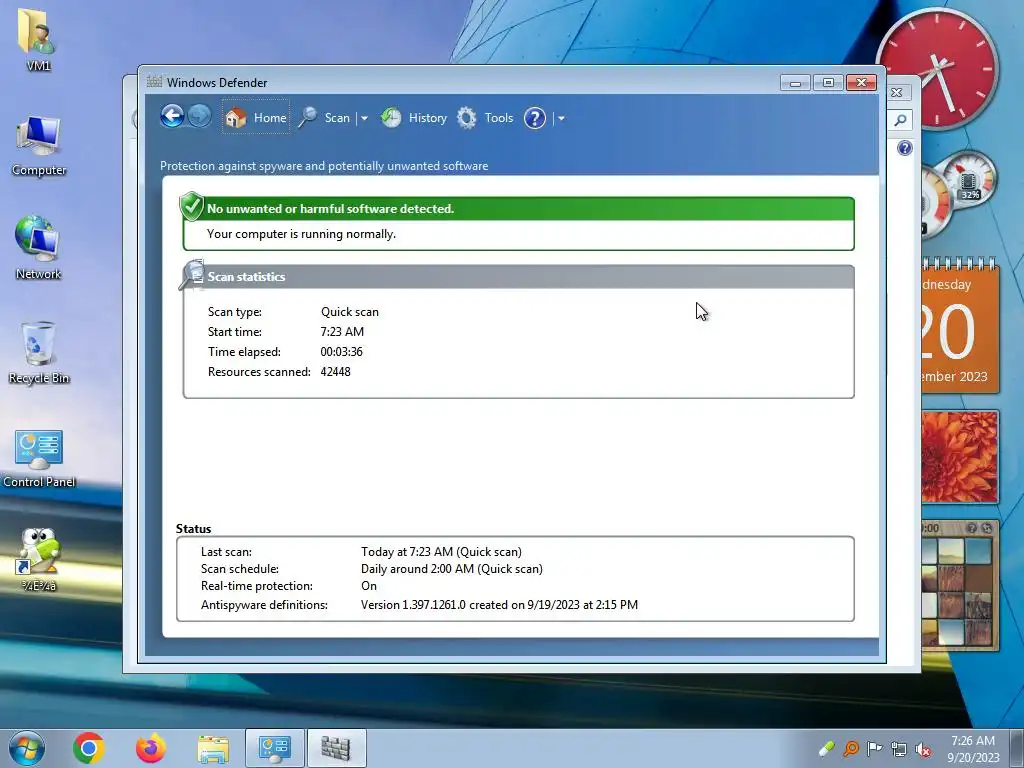Viewport: 1024px width, 768px height.
Task: Click the Antispyware definitions version text
Action: pyautogui.click(x=500, y=605)
